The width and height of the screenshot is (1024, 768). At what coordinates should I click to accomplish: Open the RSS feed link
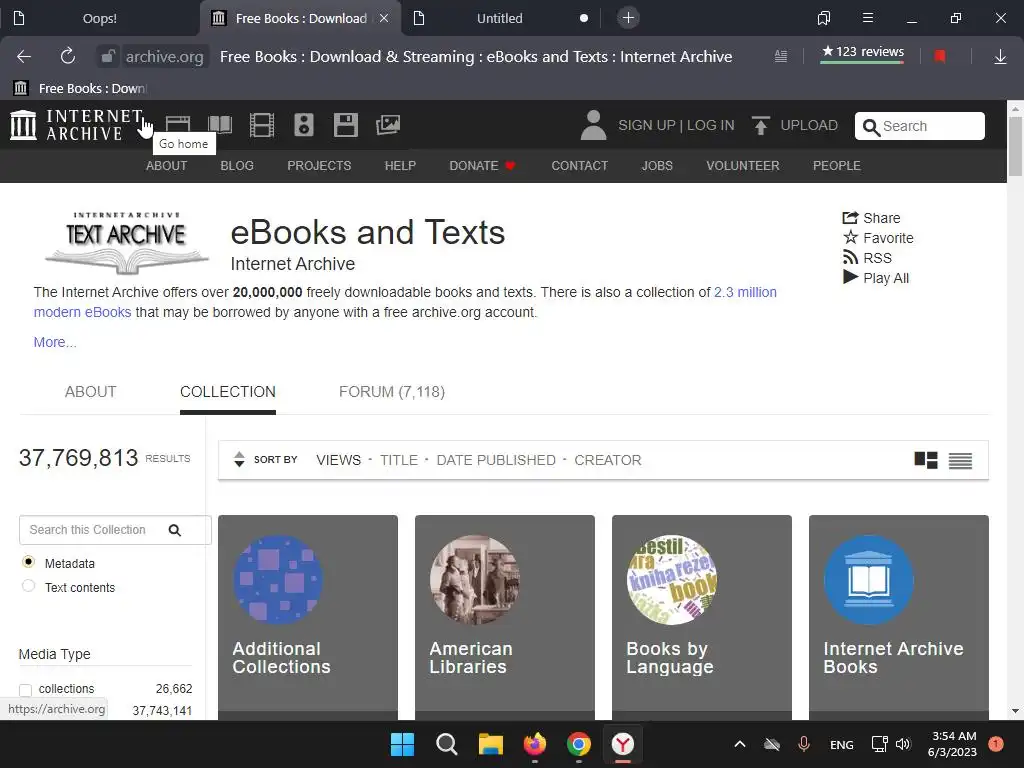pos(867,258)
